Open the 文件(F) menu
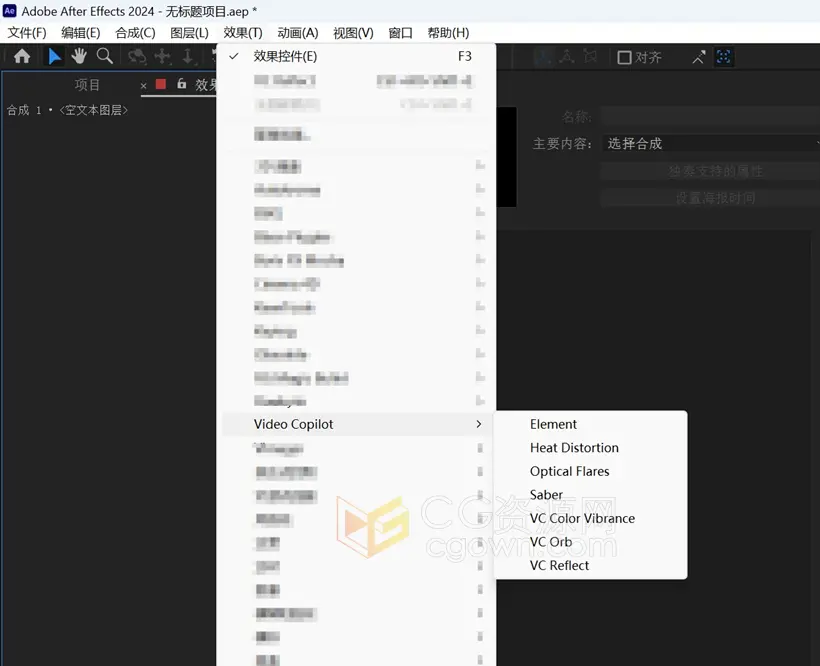Image resolution: width=820 pixels, height=666 pixels. click(x=27, y=33)
